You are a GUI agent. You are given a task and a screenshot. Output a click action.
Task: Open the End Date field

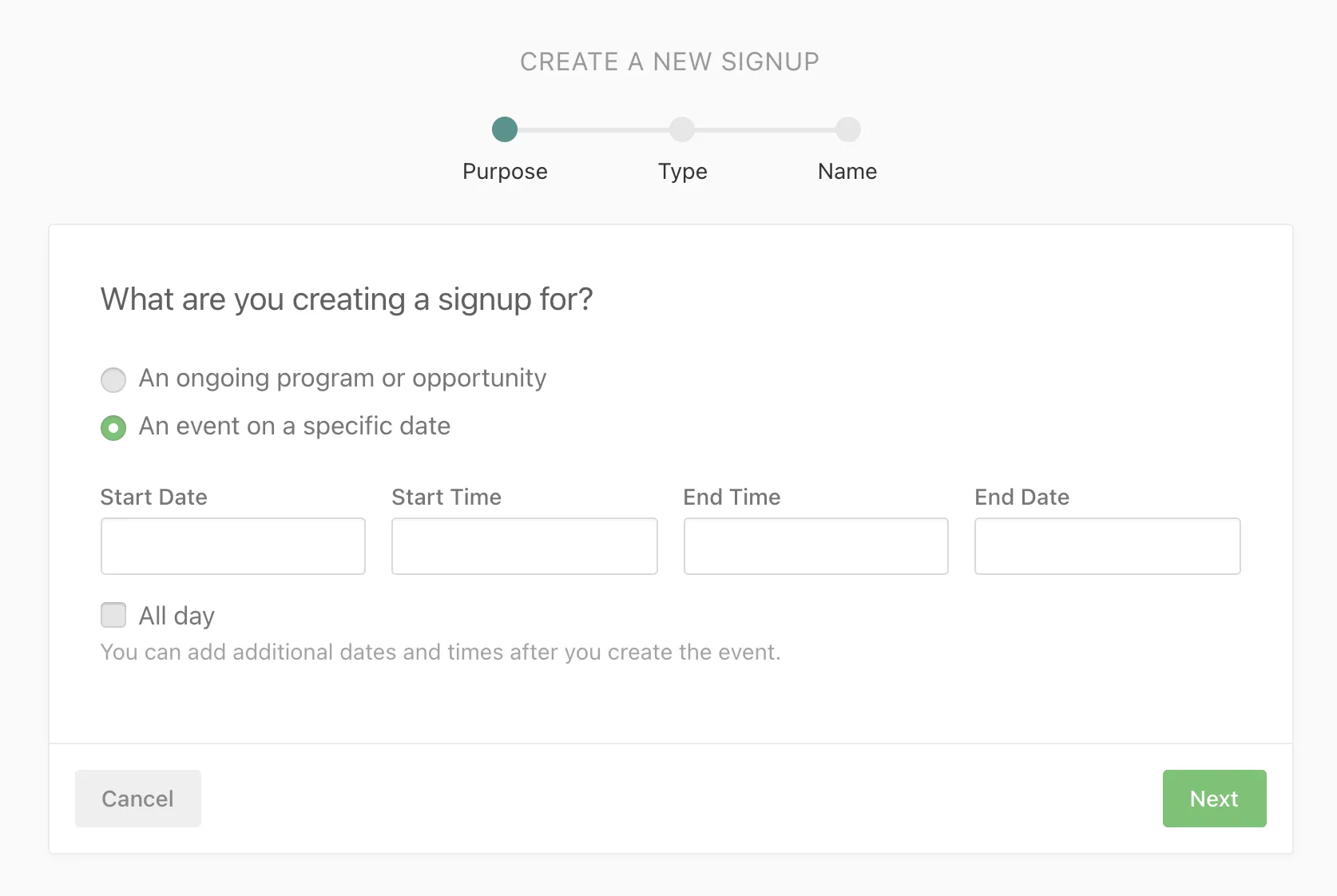1107,546
